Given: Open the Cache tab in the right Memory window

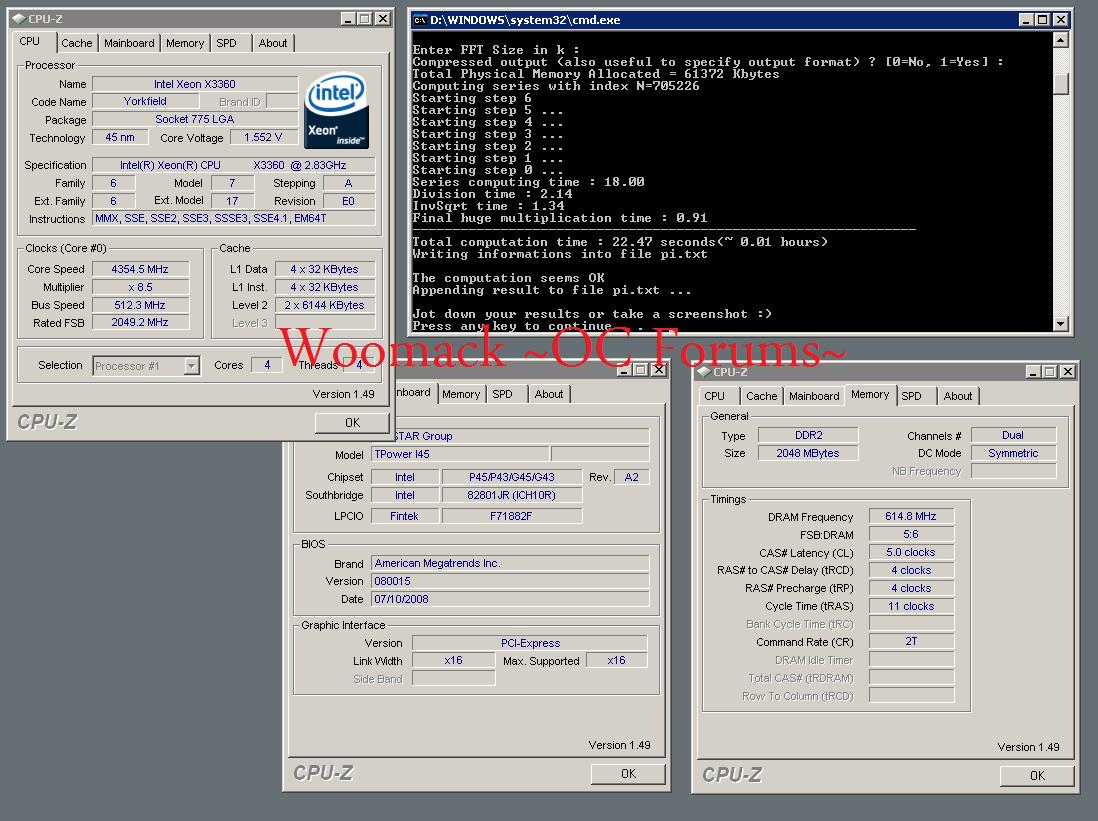Looking at the screenshot, I should [761, 396].
